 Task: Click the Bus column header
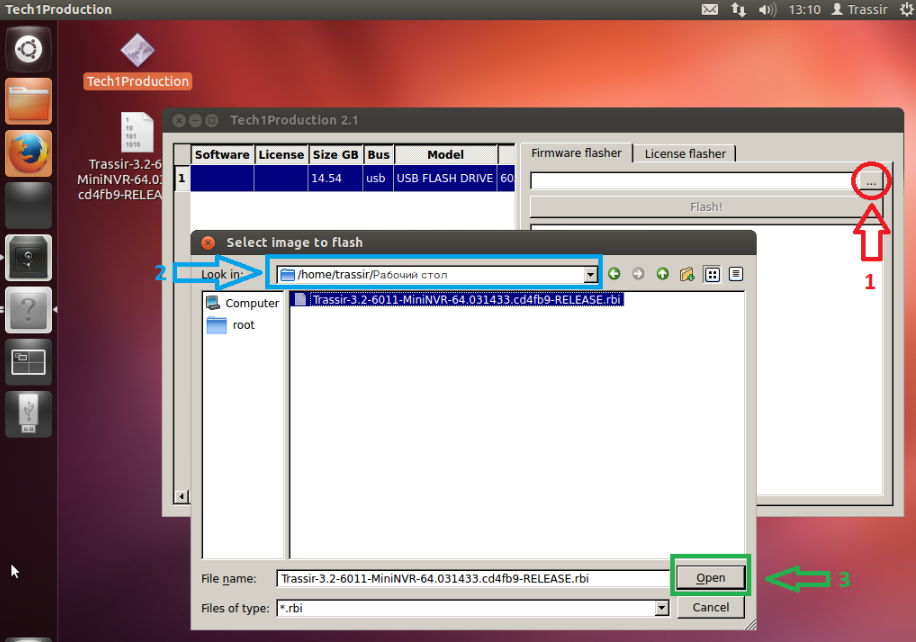point(378,155)
